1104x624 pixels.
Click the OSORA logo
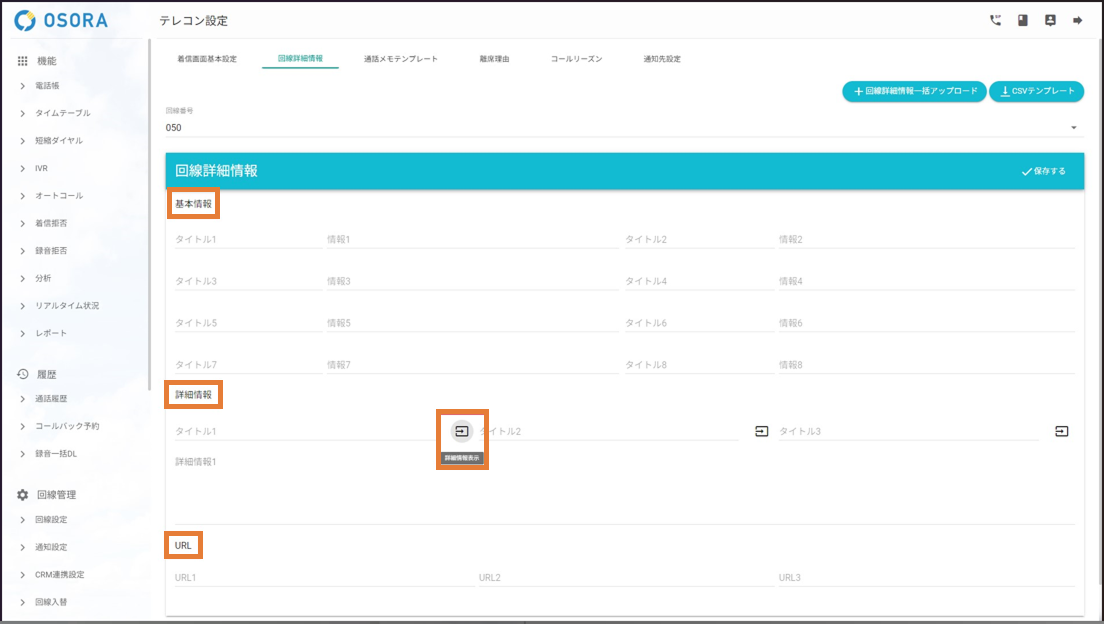tap(62, 20)
